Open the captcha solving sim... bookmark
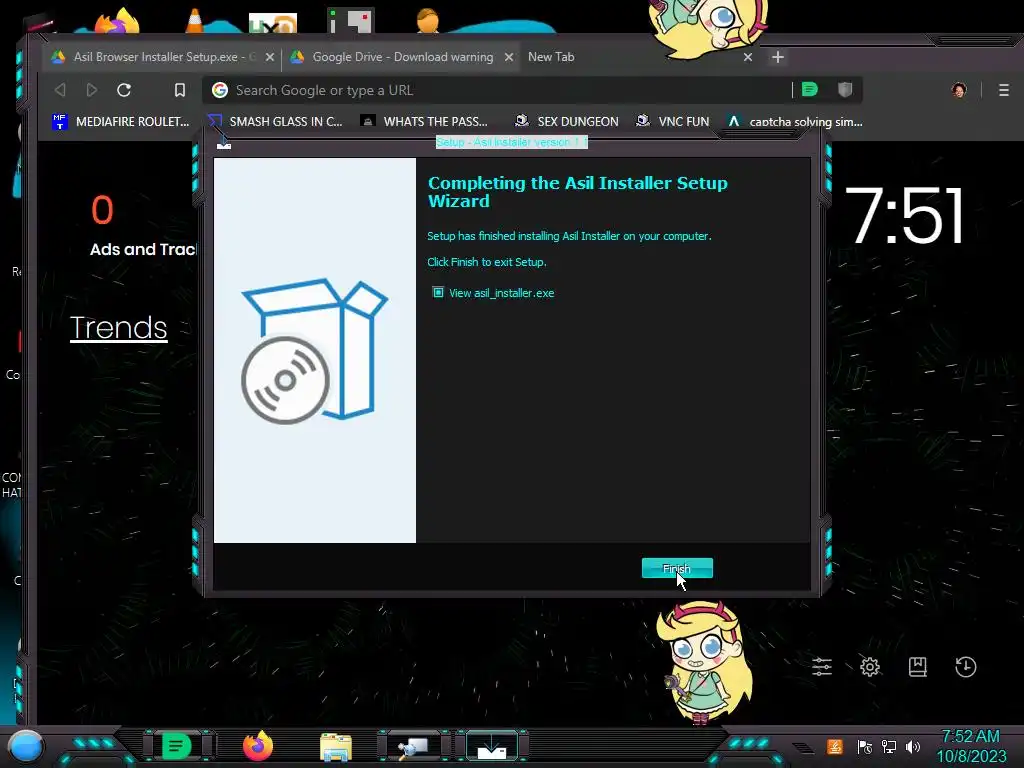This screenshot has height=768, width=1024. [795, 121]
